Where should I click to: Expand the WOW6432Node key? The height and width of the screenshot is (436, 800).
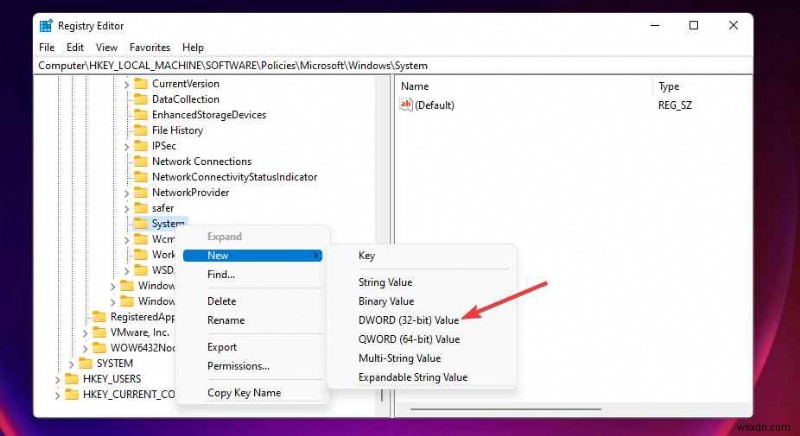pos(85,349)
